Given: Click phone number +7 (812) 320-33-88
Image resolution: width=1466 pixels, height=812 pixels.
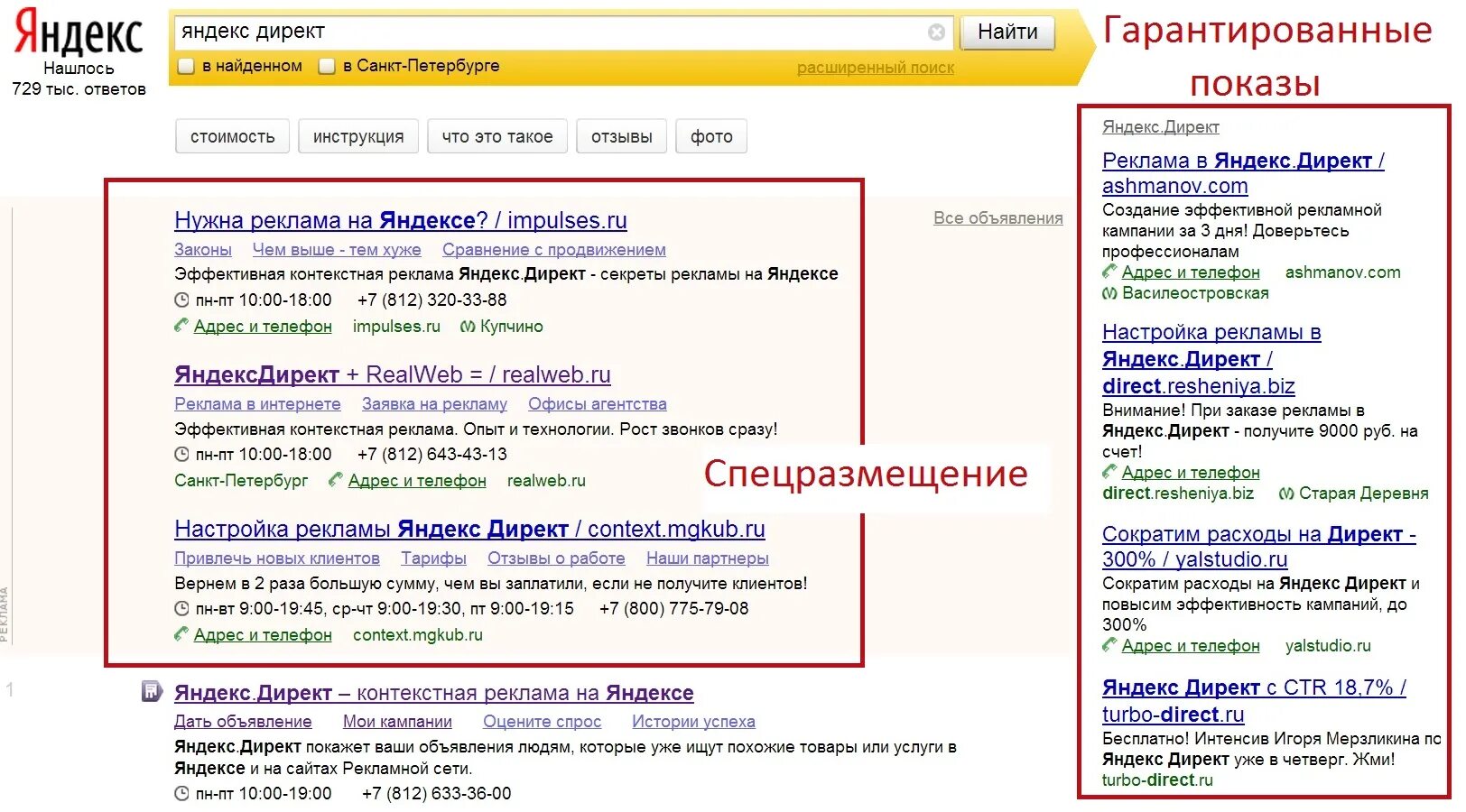Looking at the screenshot, I should pyautogui.click(x=432, y=300).
